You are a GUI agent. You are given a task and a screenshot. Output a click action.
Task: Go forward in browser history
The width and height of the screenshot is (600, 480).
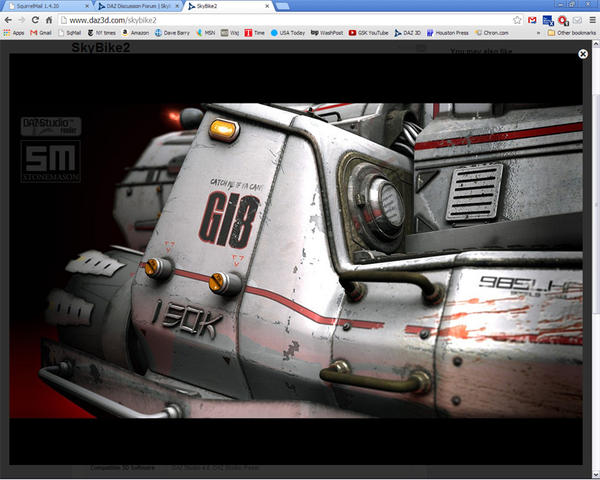pos(22,20)
